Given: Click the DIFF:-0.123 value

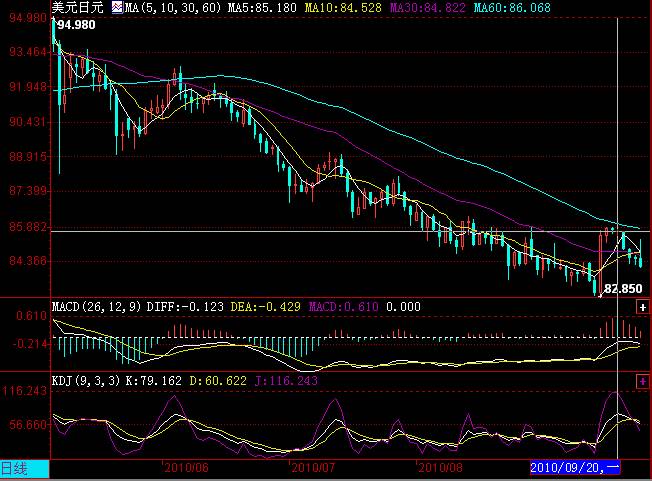Looking at the screenshot, I should click(x=185, y=307).
